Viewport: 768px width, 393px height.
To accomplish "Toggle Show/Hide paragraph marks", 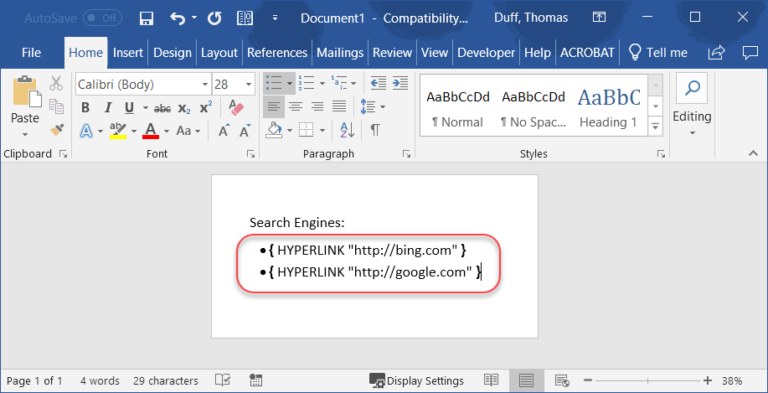I will pyautogui.click(x=375, y=130).
